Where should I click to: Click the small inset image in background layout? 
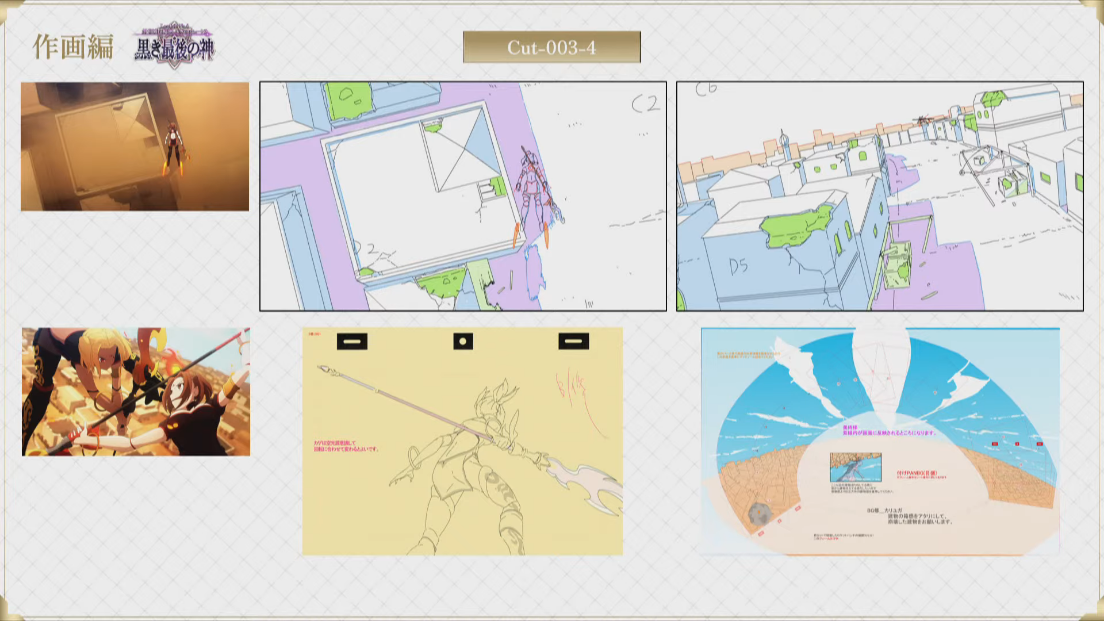point(854,469)
